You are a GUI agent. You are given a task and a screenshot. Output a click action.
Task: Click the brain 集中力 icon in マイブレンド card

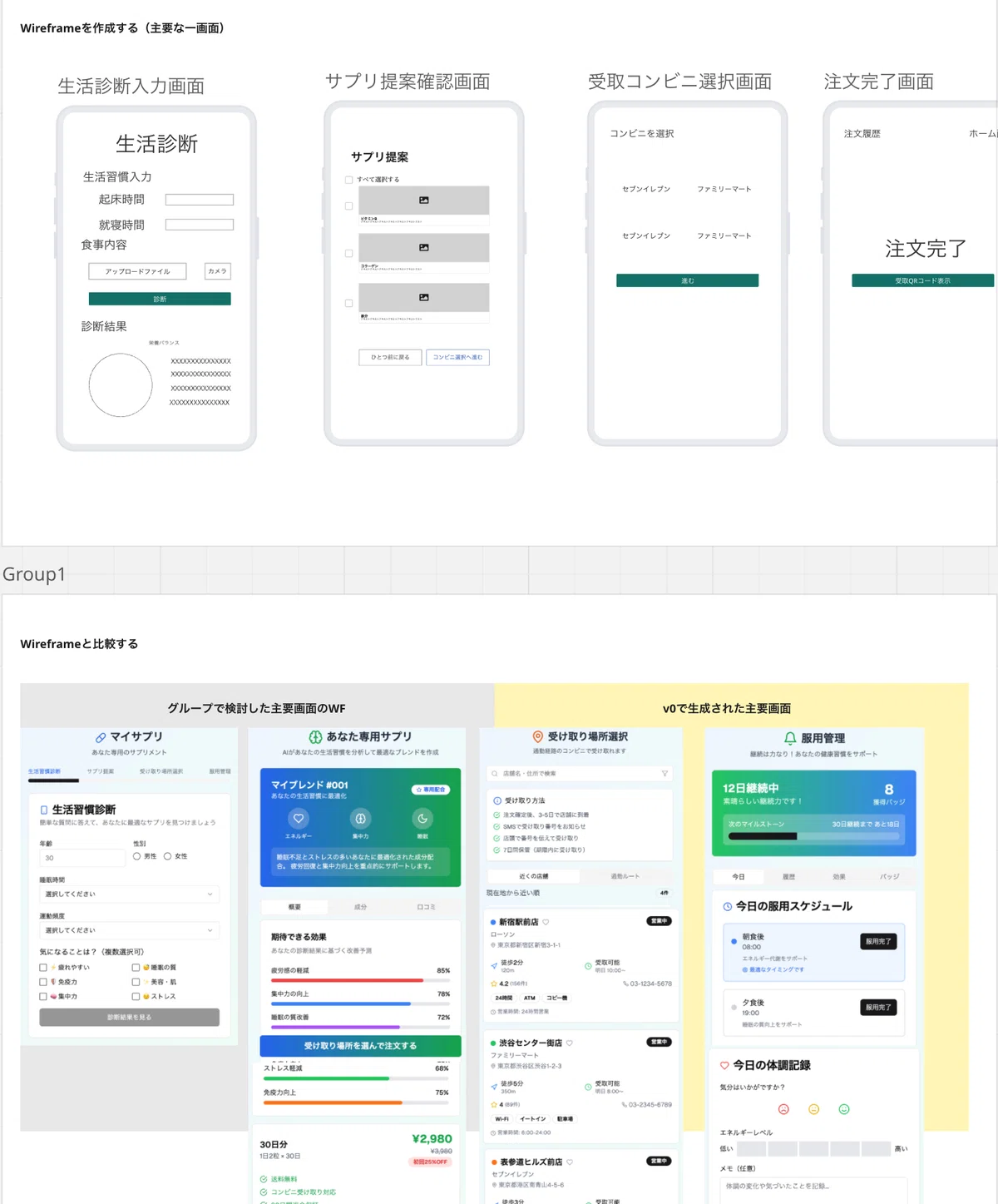coord(360,818)
